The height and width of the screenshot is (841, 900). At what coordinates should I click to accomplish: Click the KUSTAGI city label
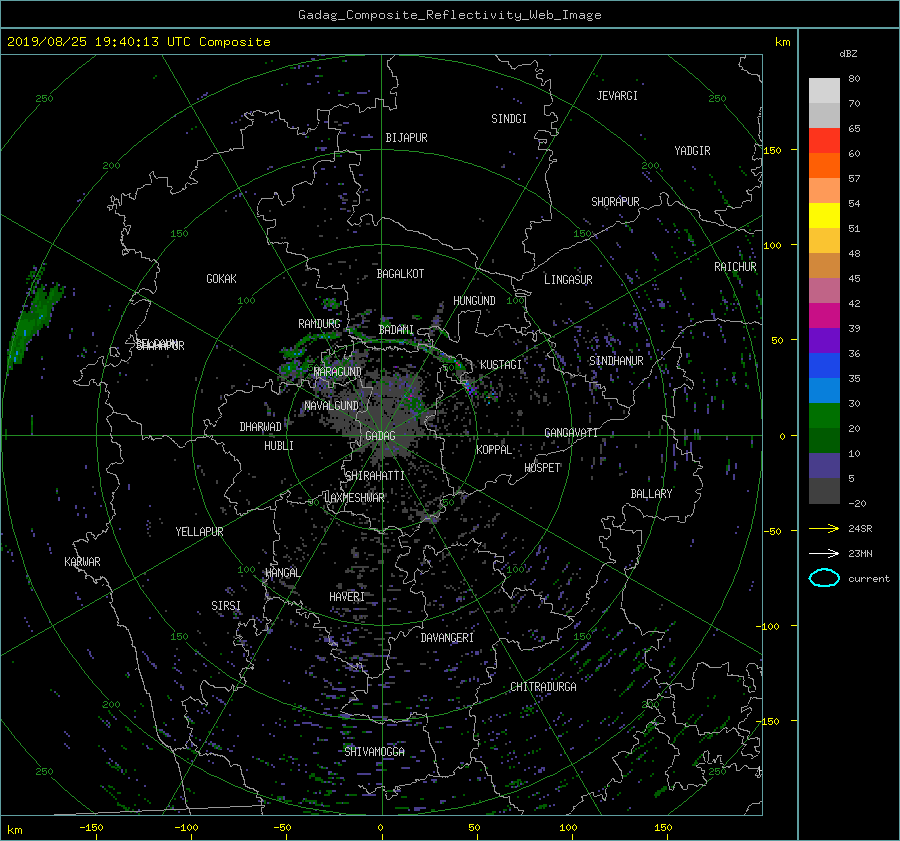501,365
